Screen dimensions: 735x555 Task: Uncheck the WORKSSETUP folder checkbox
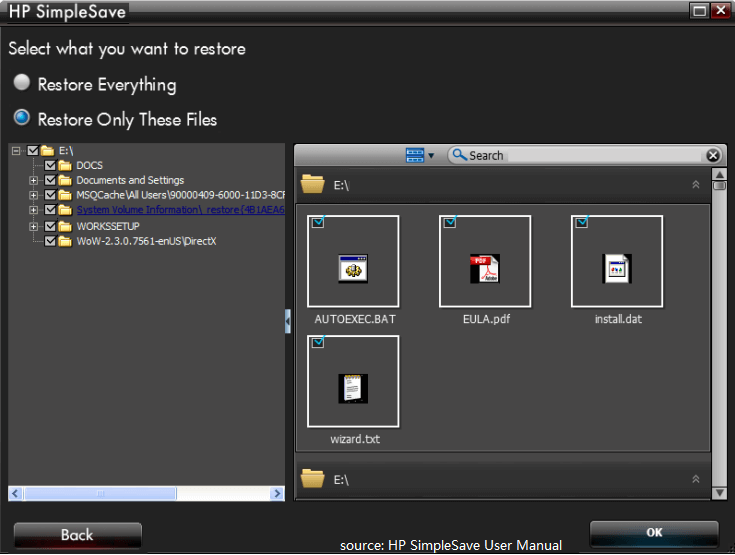[50, 226]
